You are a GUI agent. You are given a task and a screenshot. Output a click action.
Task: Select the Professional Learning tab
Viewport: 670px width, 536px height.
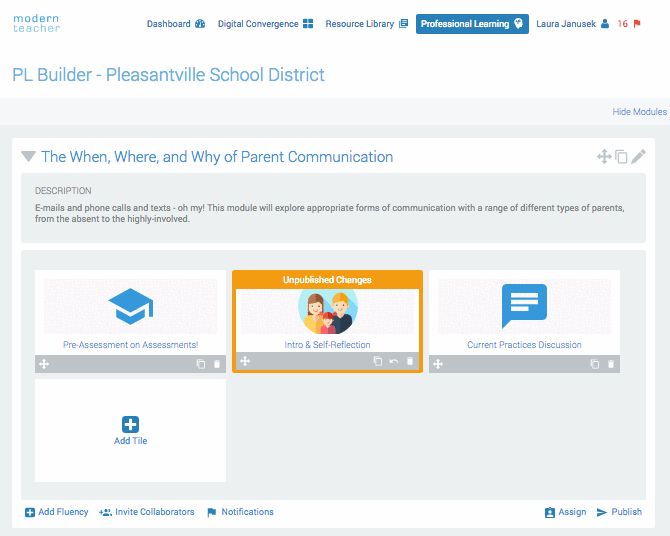click(x=472, y=24)
